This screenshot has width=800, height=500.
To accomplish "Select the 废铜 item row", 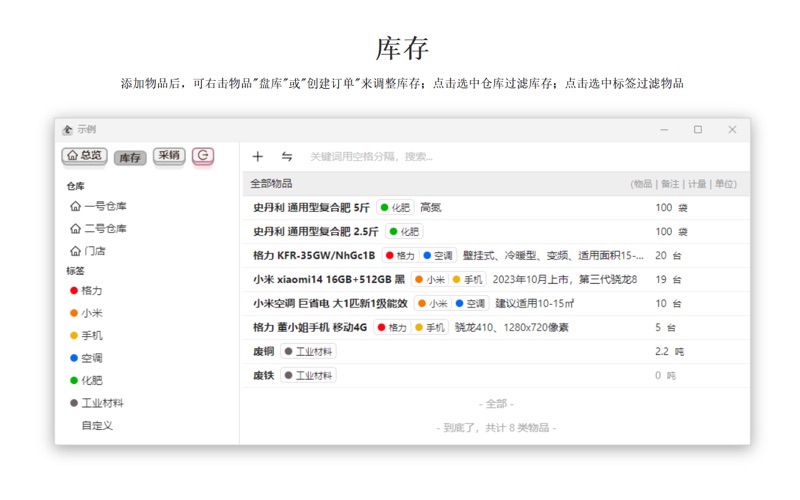I will pyautogui.click(x=264, y=351).
